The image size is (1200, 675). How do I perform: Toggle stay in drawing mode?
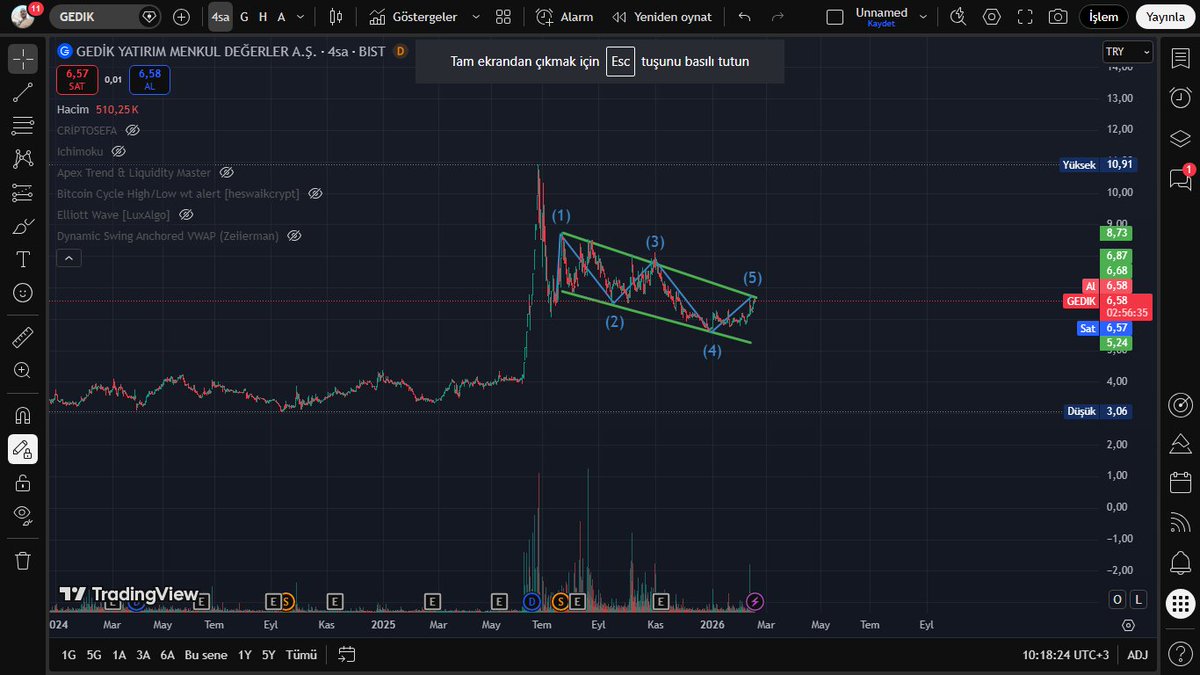click(23, 449)
